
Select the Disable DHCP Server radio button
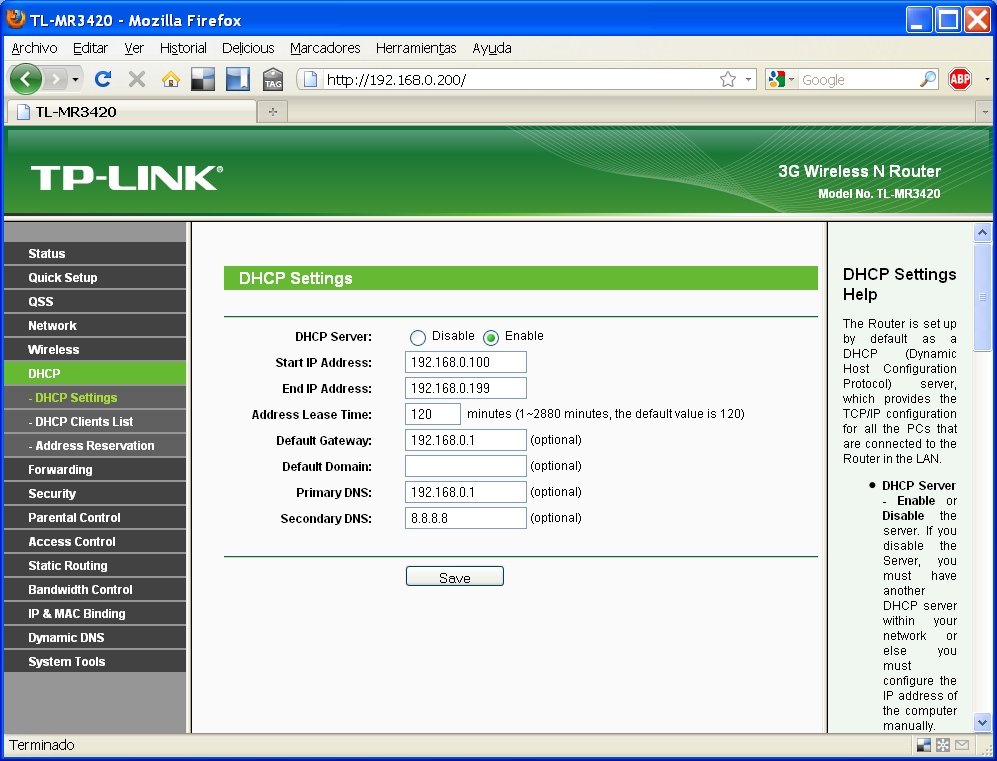(x=417, y=338)
